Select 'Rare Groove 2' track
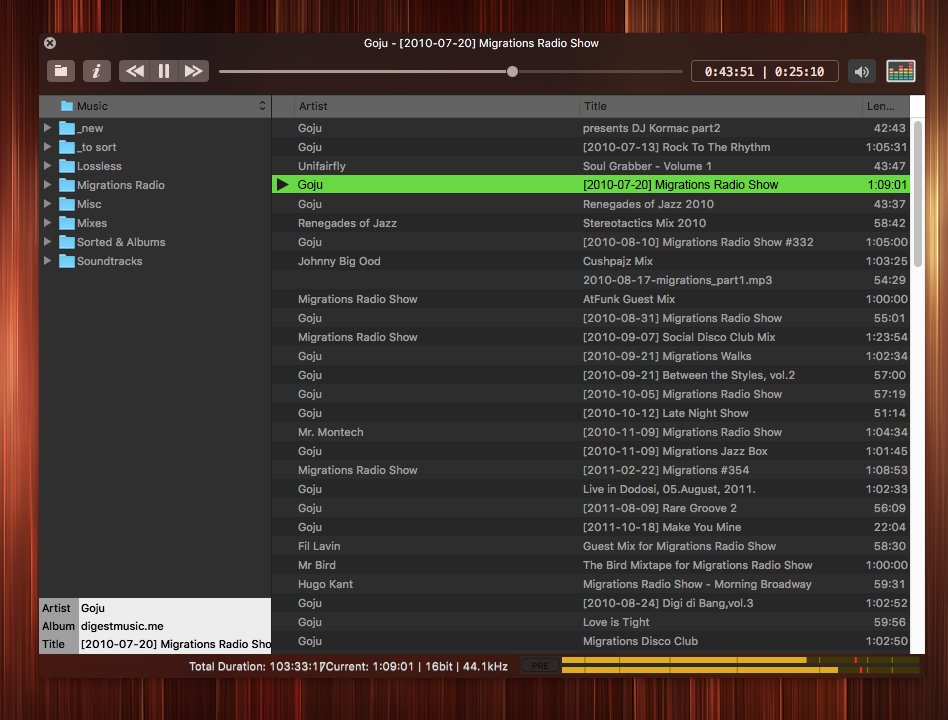 tap(591, 508)
